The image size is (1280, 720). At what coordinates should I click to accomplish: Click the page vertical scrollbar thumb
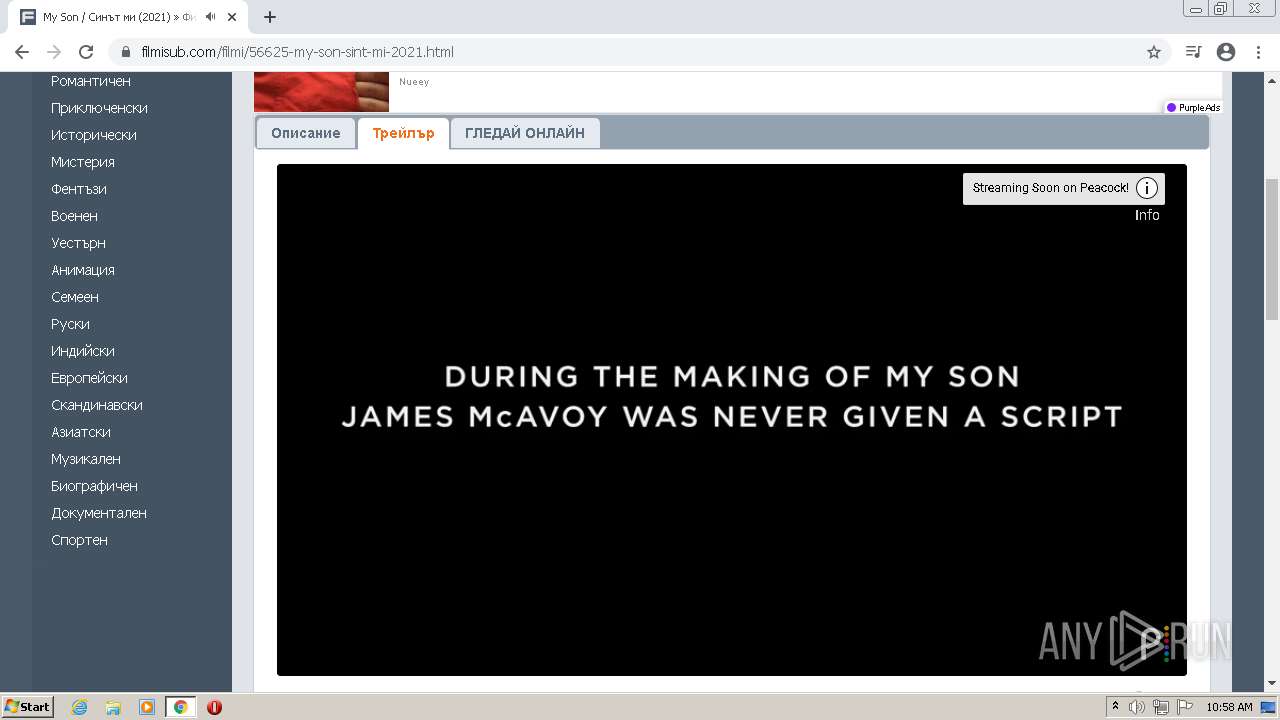pos(1272,250)
